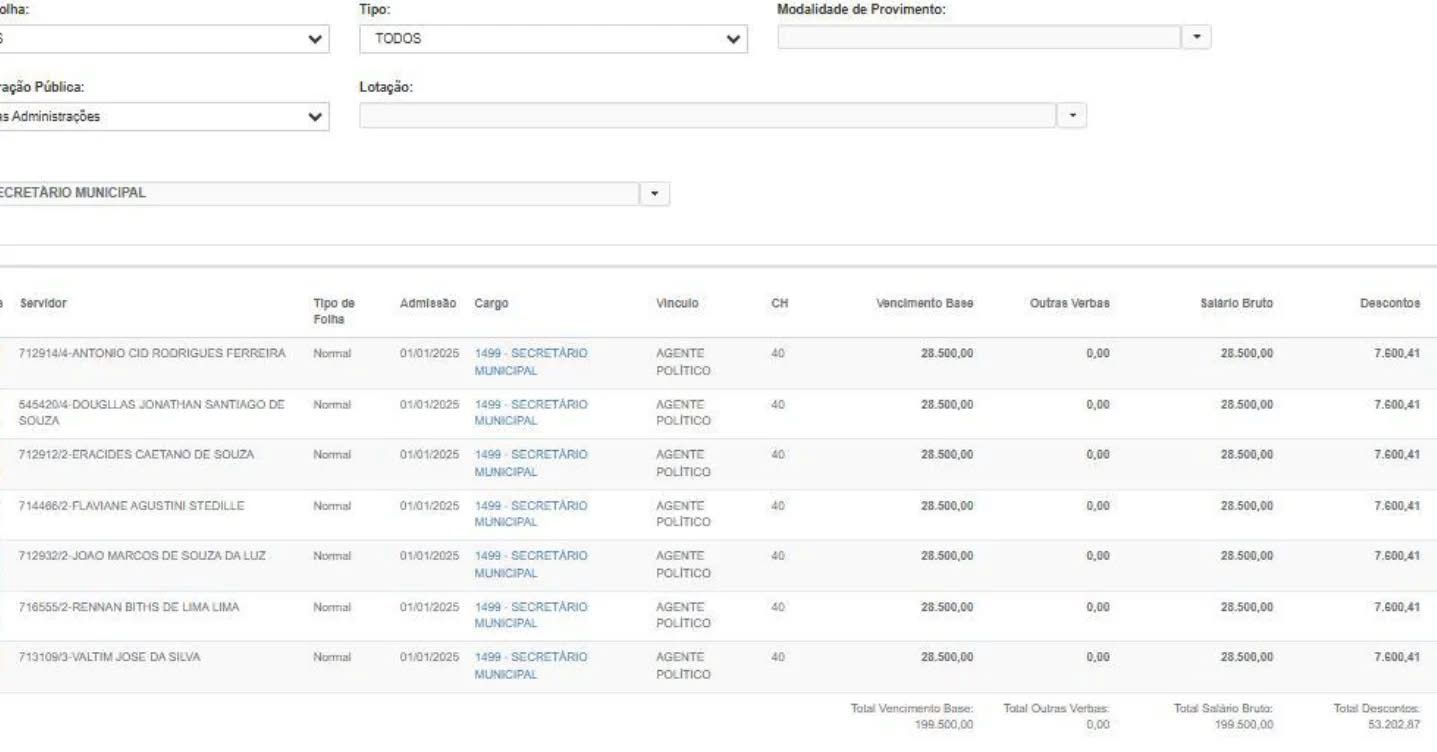Click inside the Lotação text field
This screenshot has height=752, width=1437.
click(x=707, y=115)
